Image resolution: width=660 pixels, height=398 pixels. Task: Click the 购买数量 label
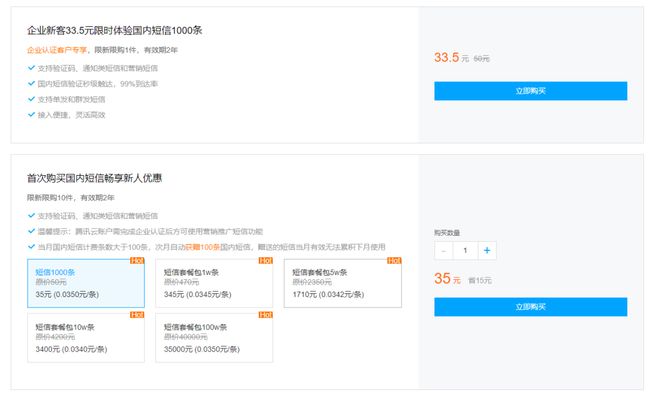tap(447, 233)
